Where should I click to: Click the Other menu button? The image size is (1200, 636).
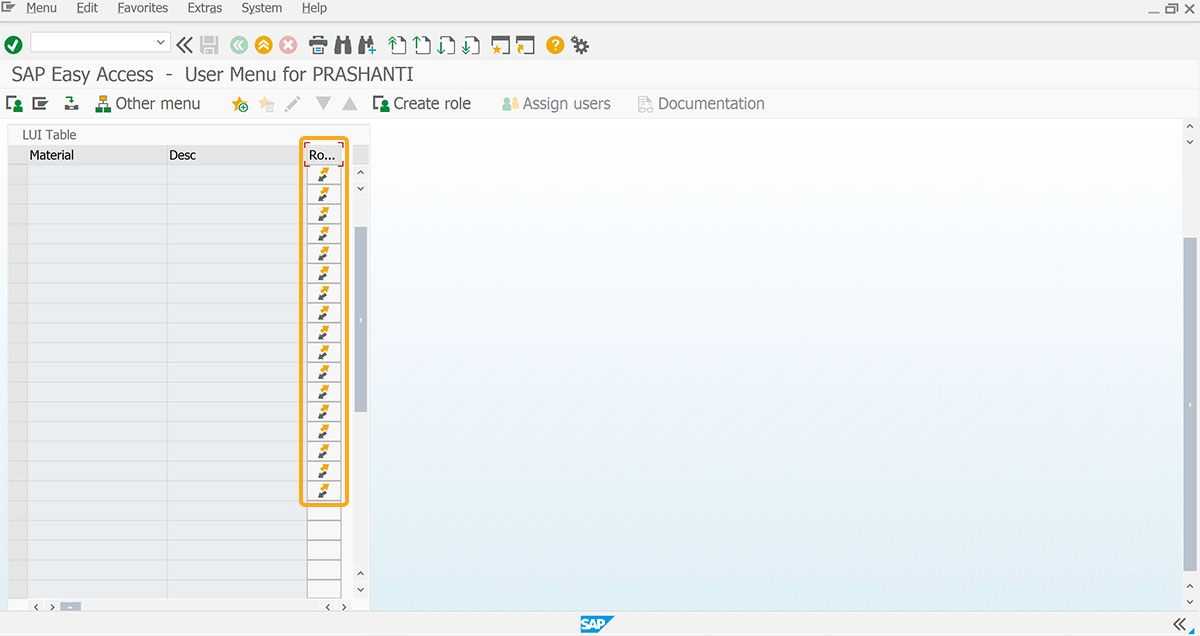pyautogui.click(x=148, y=103)
